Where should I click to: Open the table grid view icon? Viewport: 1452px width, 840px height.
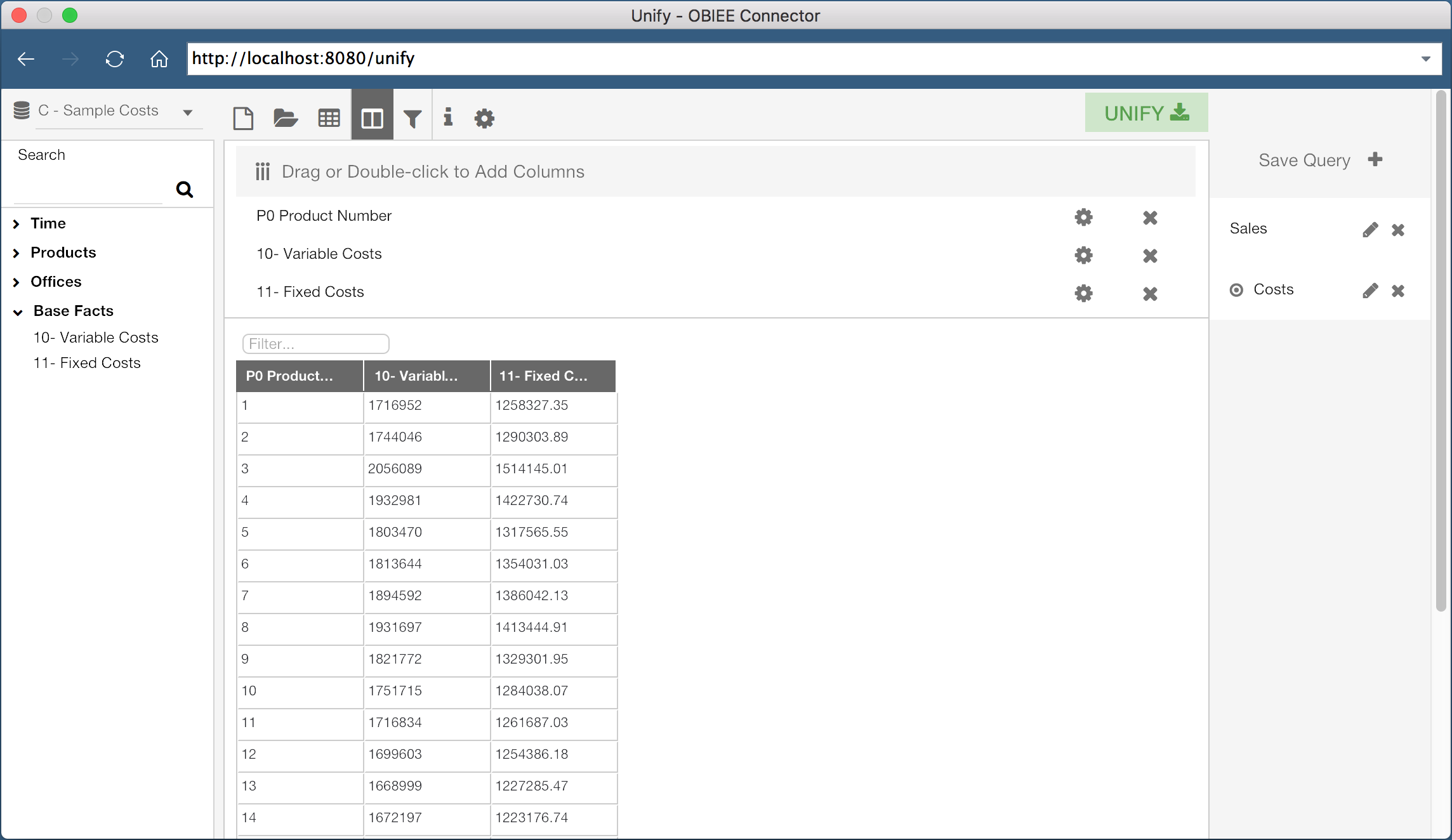tap(329, 118)
